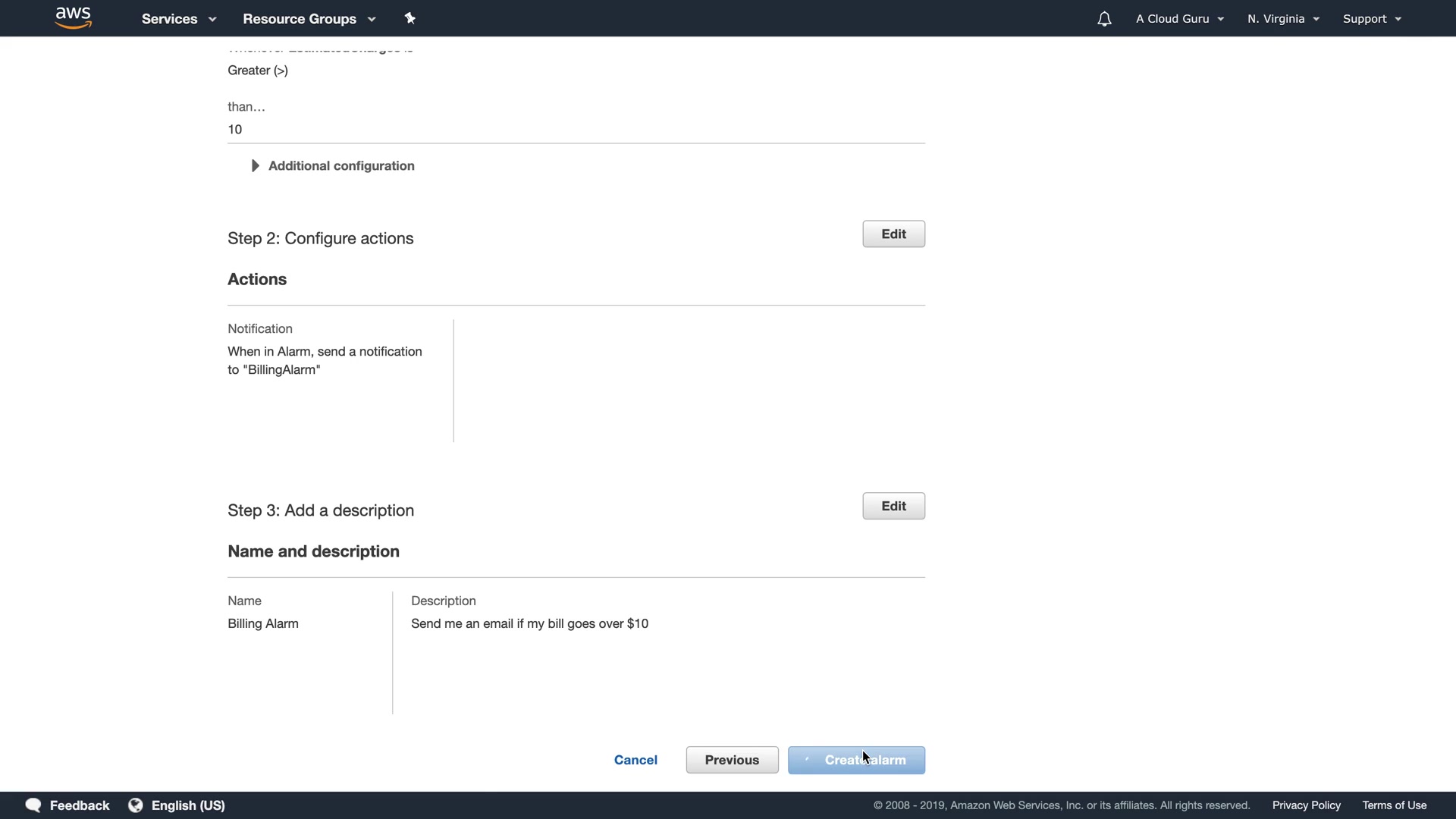Open the Terms of Use link

1394,805
